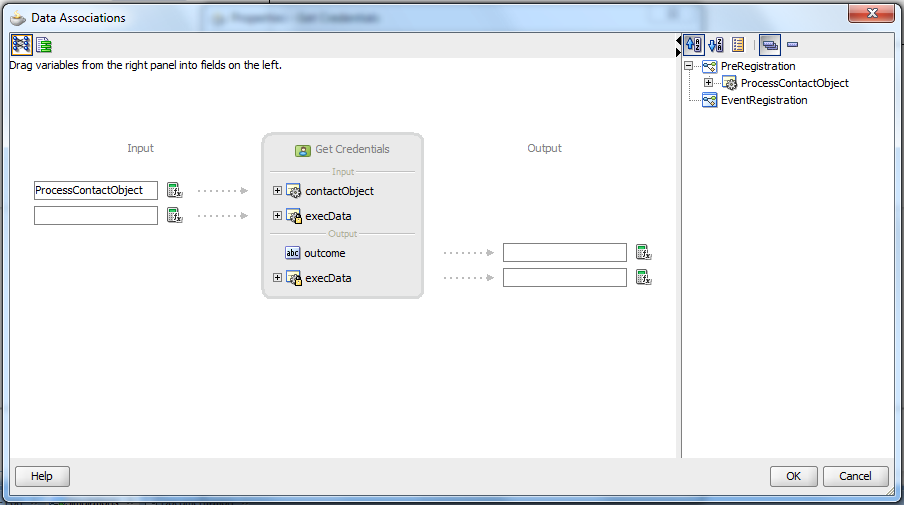Click the list view icon in variables toolbar
Viewport: 904px width, 505px height.
738,44
